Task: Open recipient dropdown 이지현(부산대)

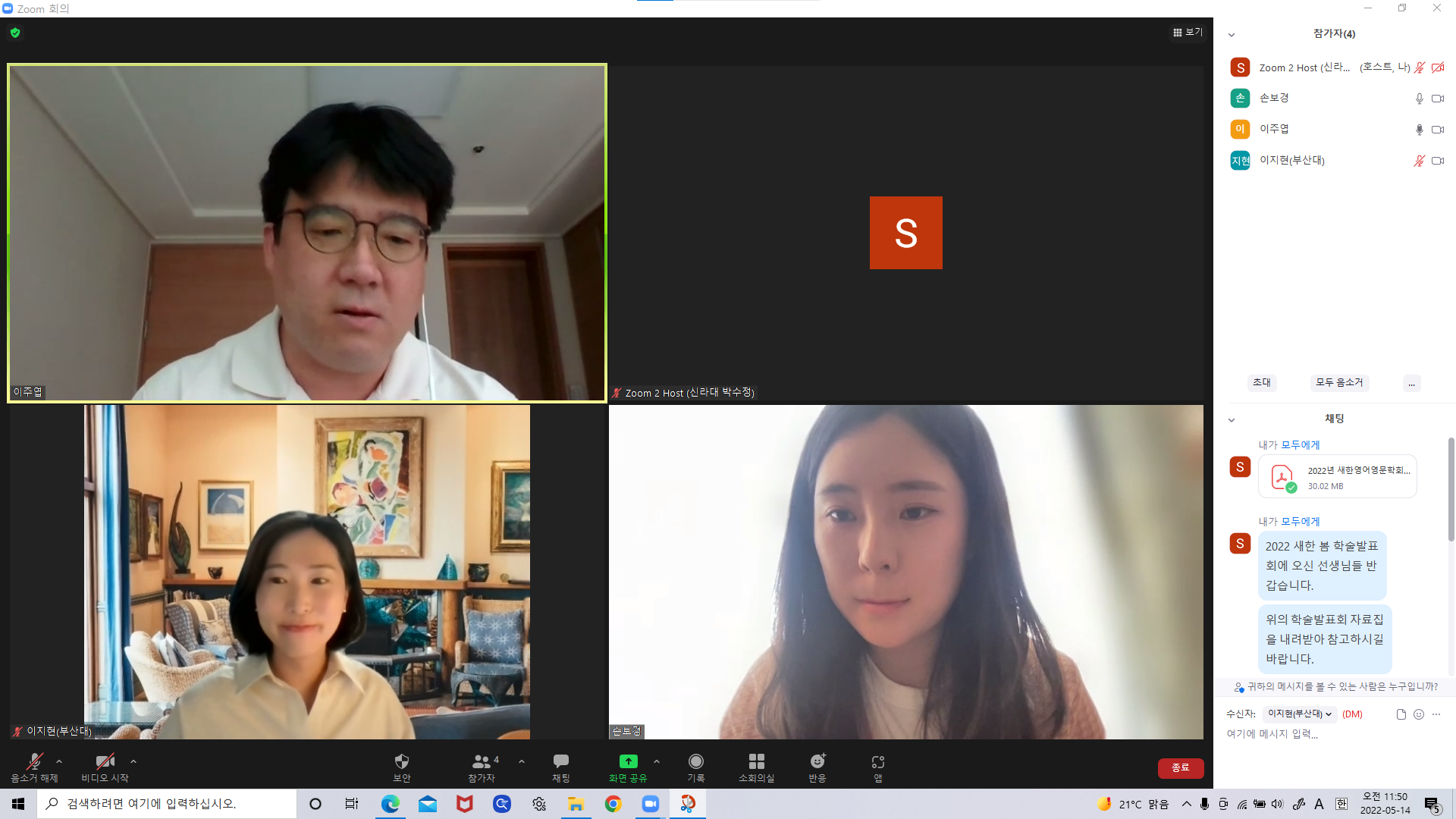Action: (1299, 714)
